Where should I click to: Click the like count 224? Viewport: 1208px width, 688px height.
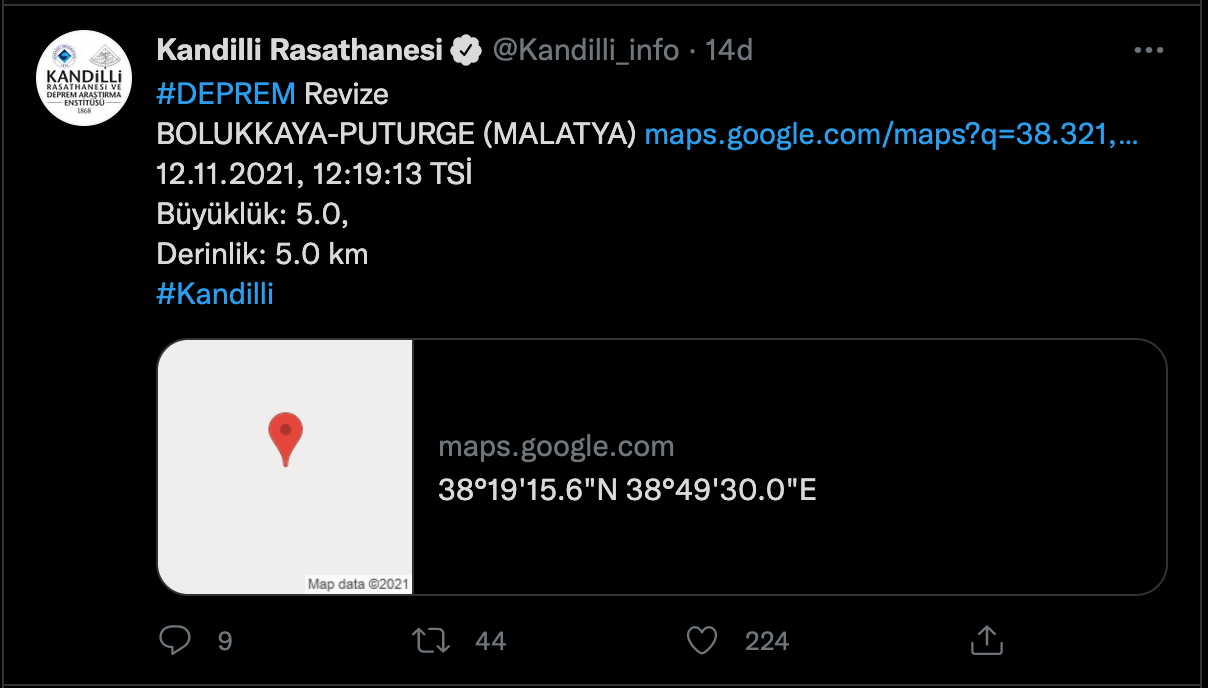pyautogui.click(x=767, y=641)
